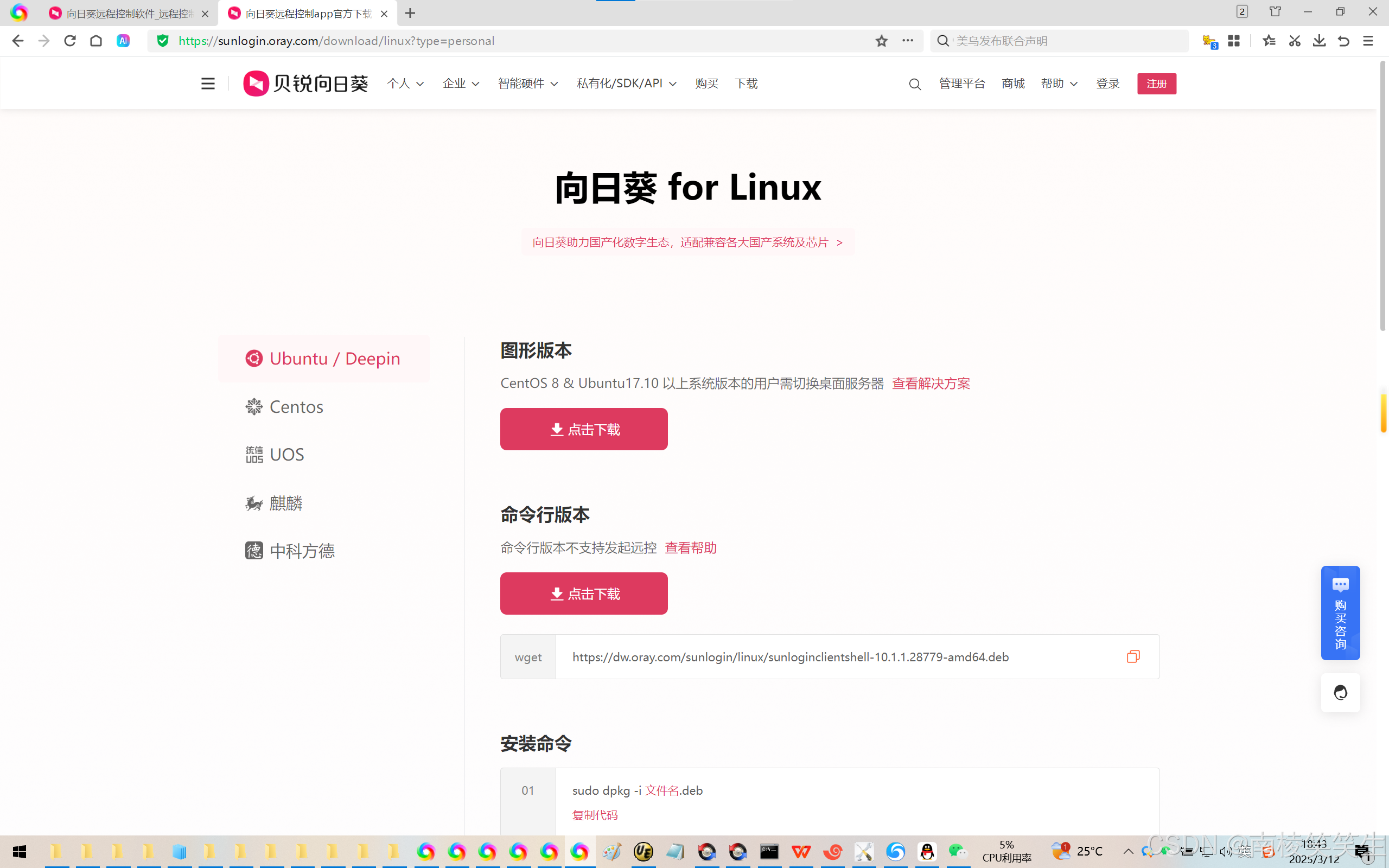Close the first 向日葵远程控制软件 tab
The height and width of the screenshot is (868, 1389).
(x=205, y=13)
